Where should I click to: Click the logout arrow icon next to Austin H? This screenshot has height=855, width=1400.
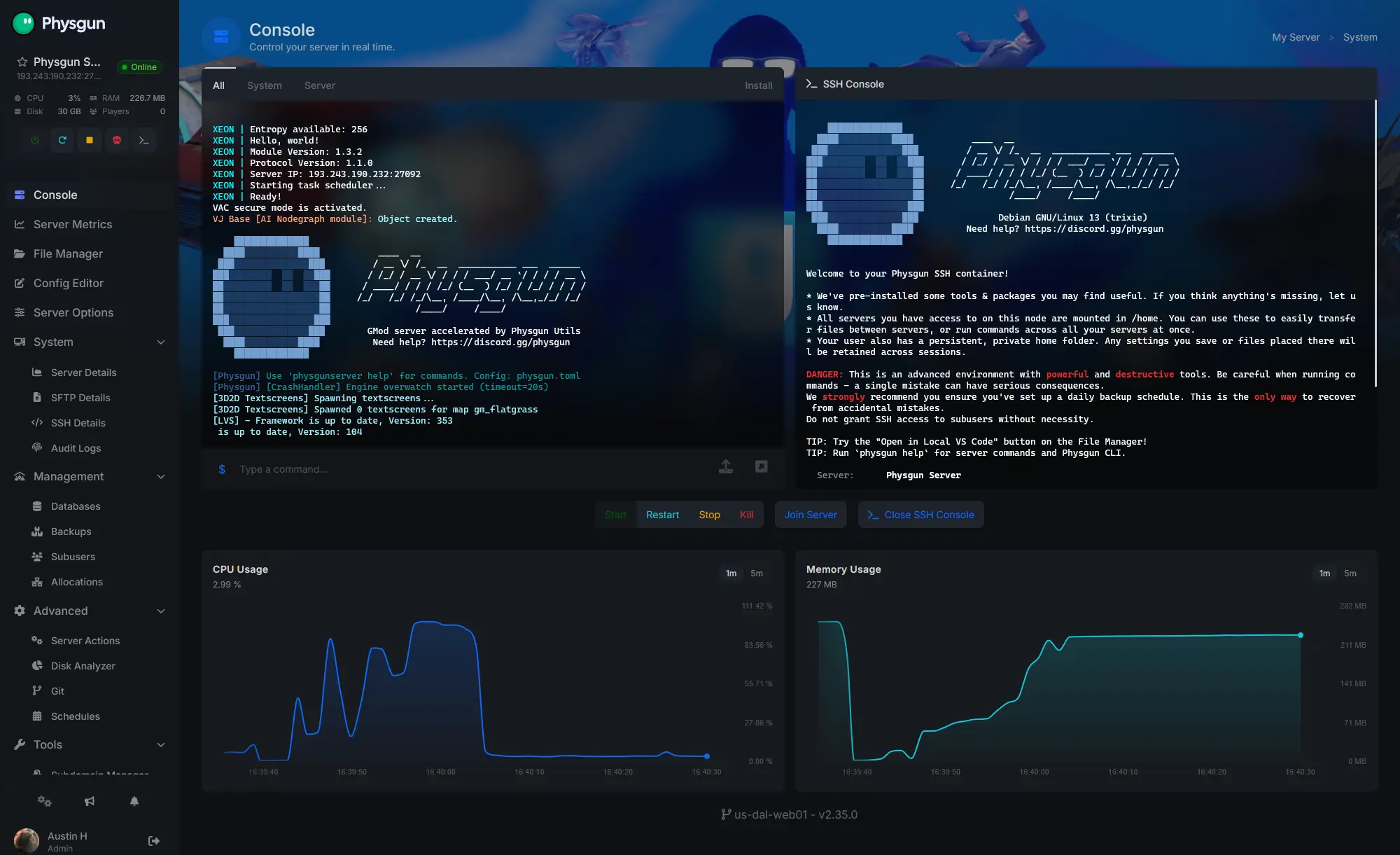(x=154, y=841)
